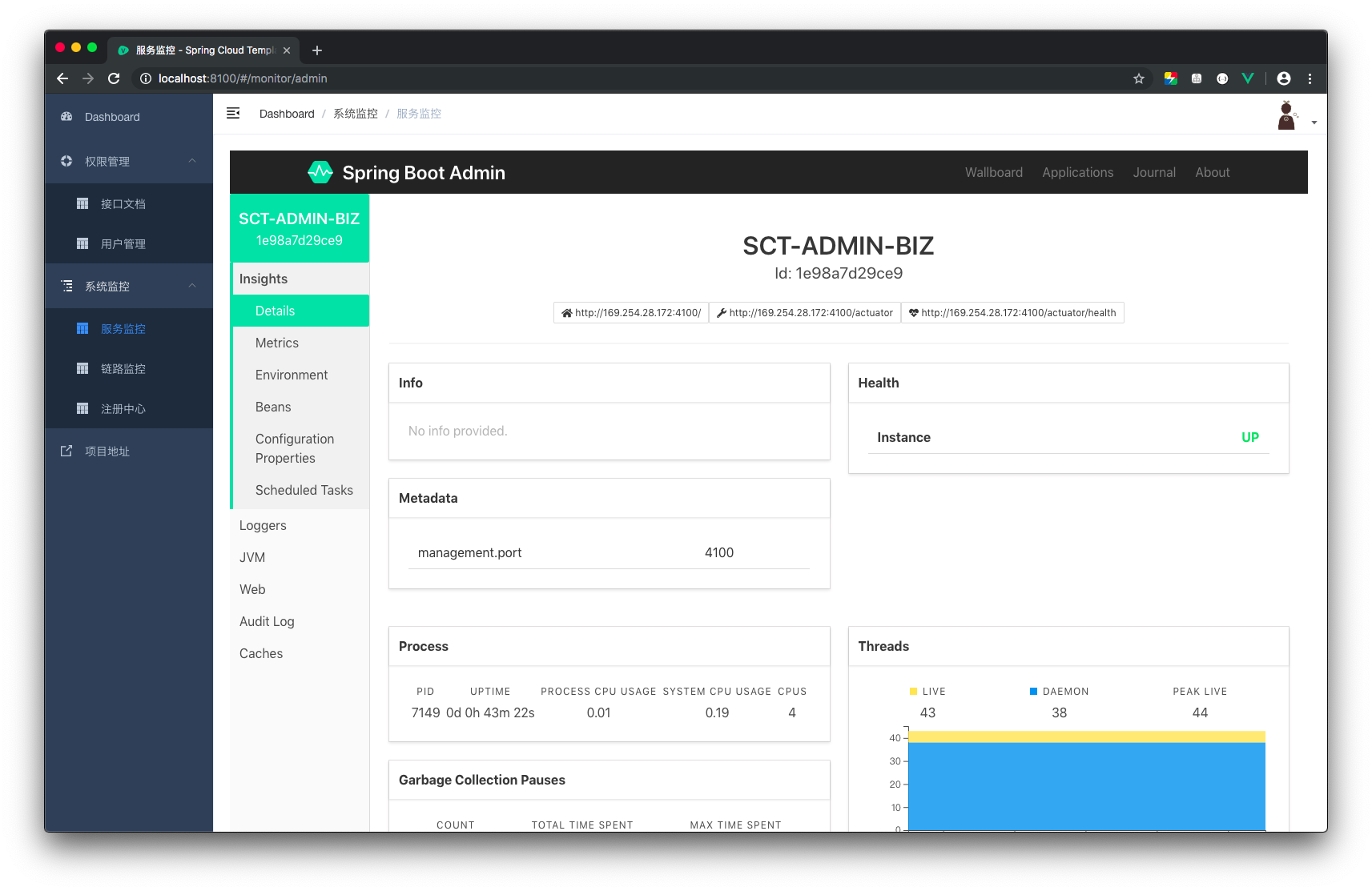Image resolution: width=1372 pixels, height=891 pixels.
Task: Select the Metrics item under Insights
Action: click(x=301, y=343)
